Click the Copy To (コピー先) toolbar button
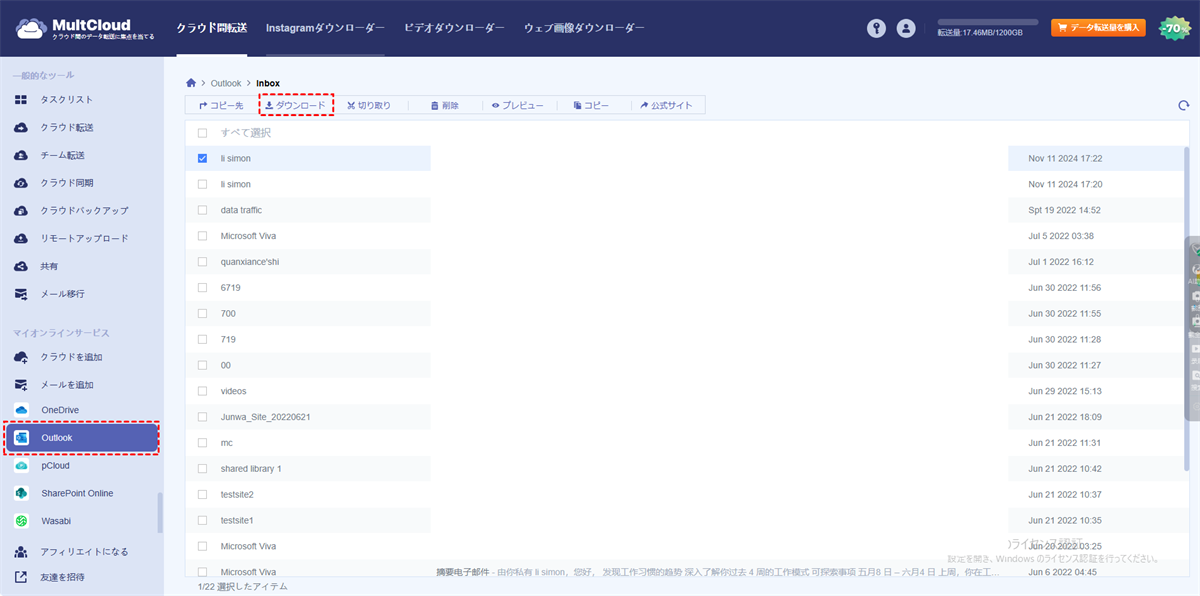1200x596 pixels. (x=220, y=105)
